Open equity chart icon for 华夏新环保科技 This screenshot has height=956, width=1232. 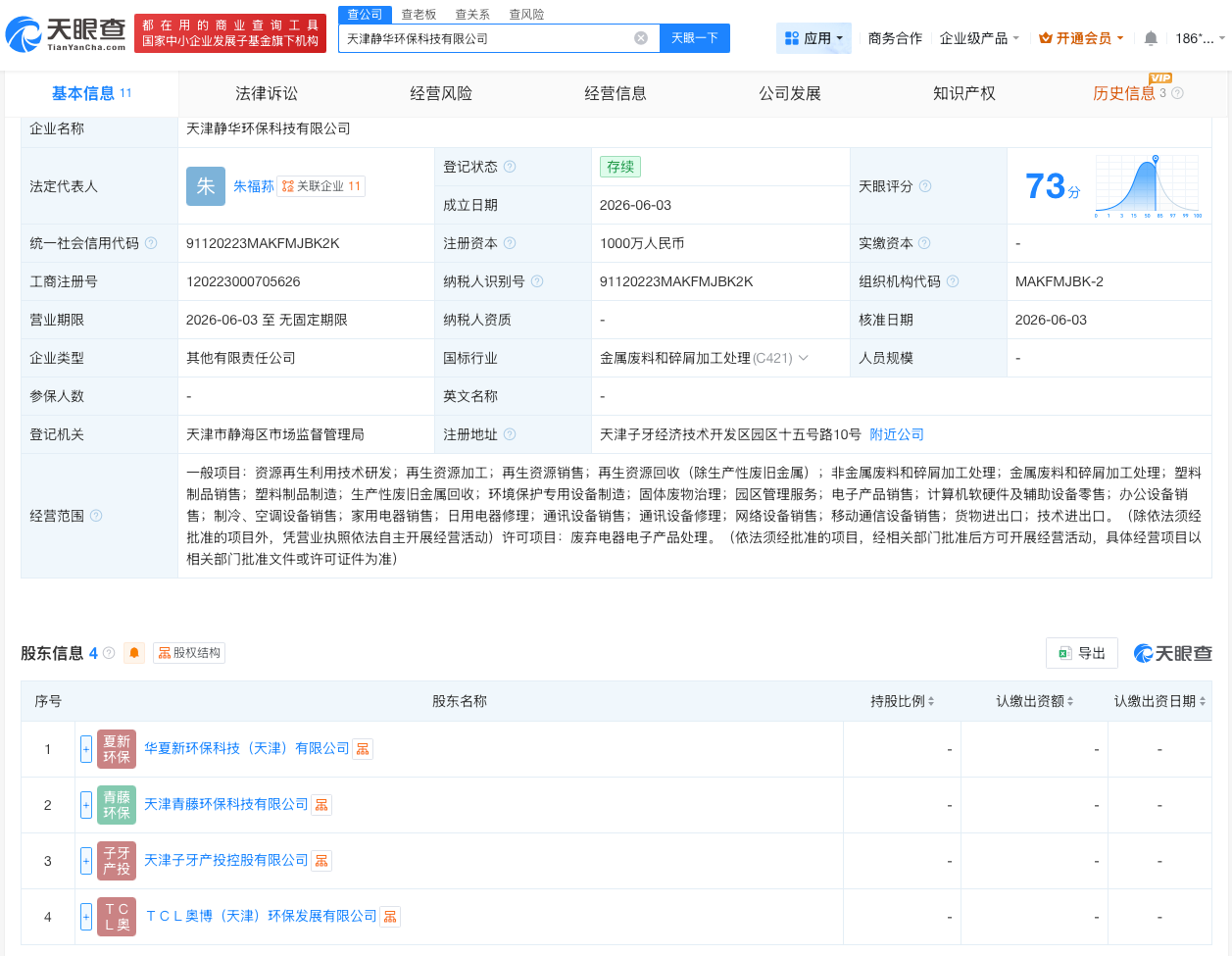[x=363, y=749]
